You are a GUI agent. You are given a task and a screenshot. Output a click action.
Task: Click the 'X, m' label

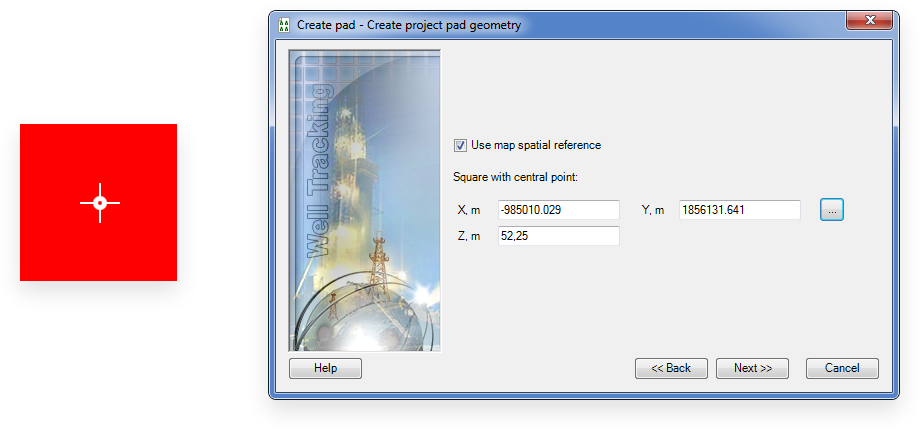pyautogui.click(x=468, y=210)
